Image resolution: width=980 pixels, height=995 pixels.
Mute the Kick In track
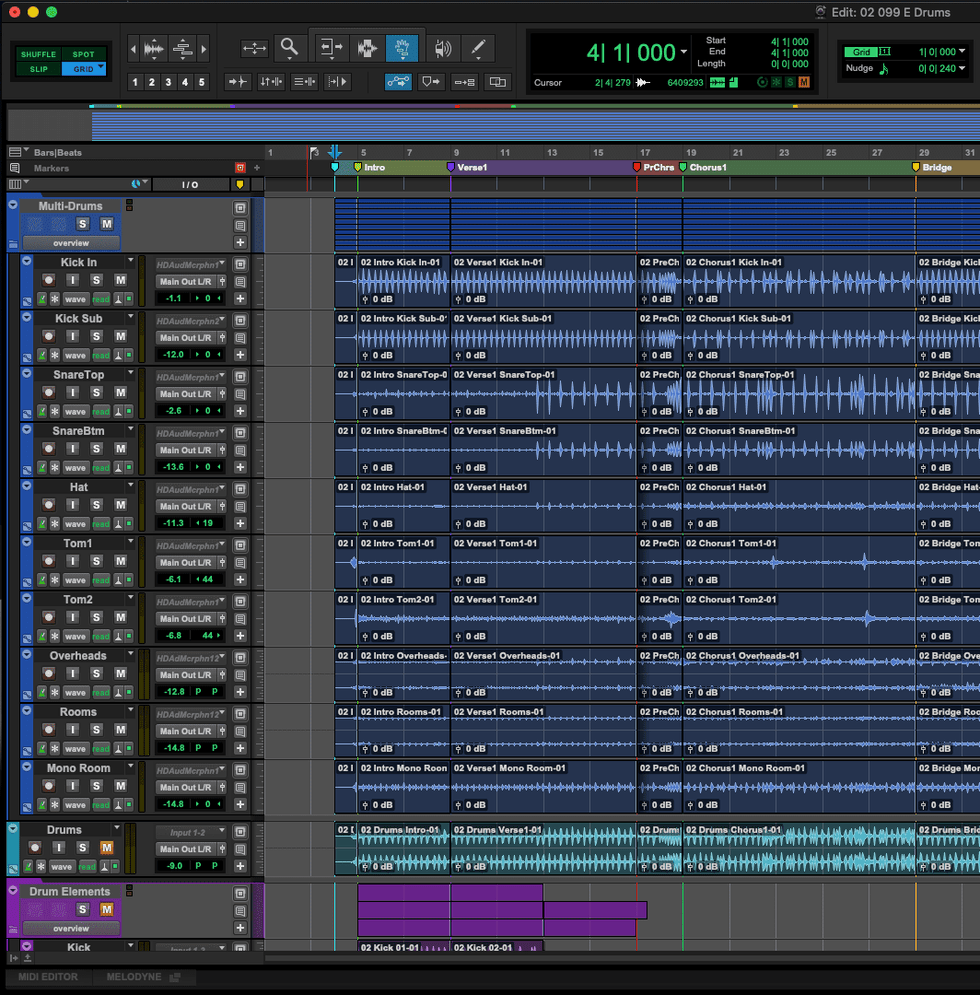120,281
